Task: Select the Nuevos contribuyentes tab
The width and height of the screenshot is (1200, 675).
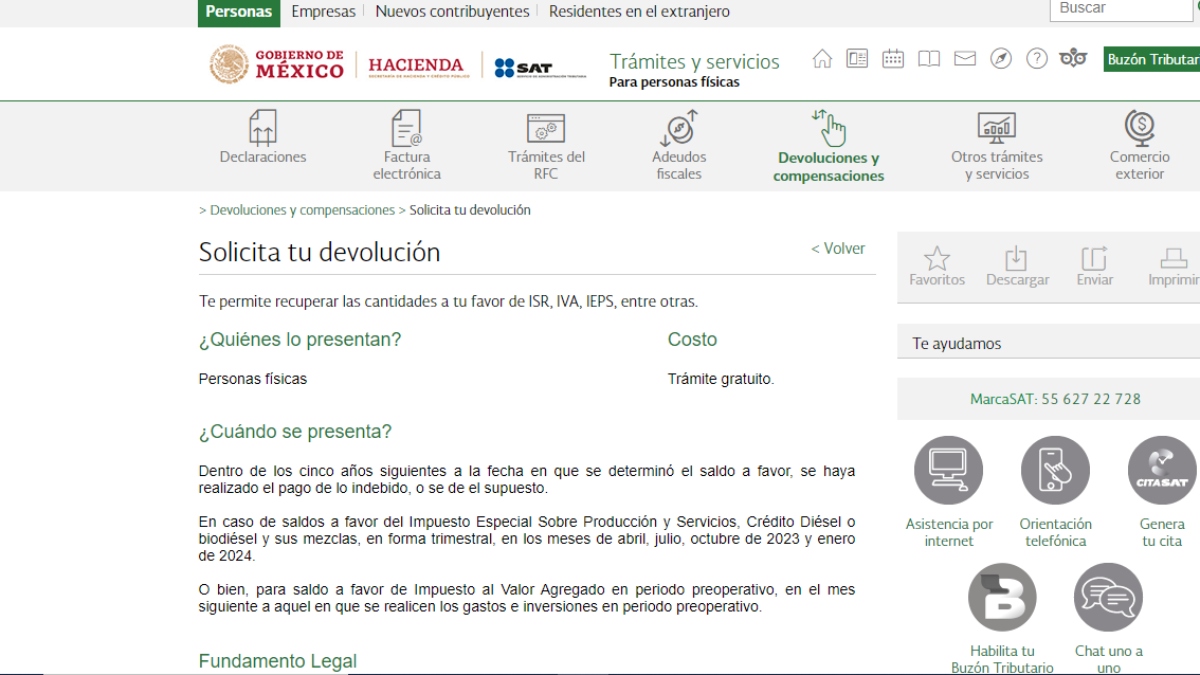Action: tap(450, 11)
